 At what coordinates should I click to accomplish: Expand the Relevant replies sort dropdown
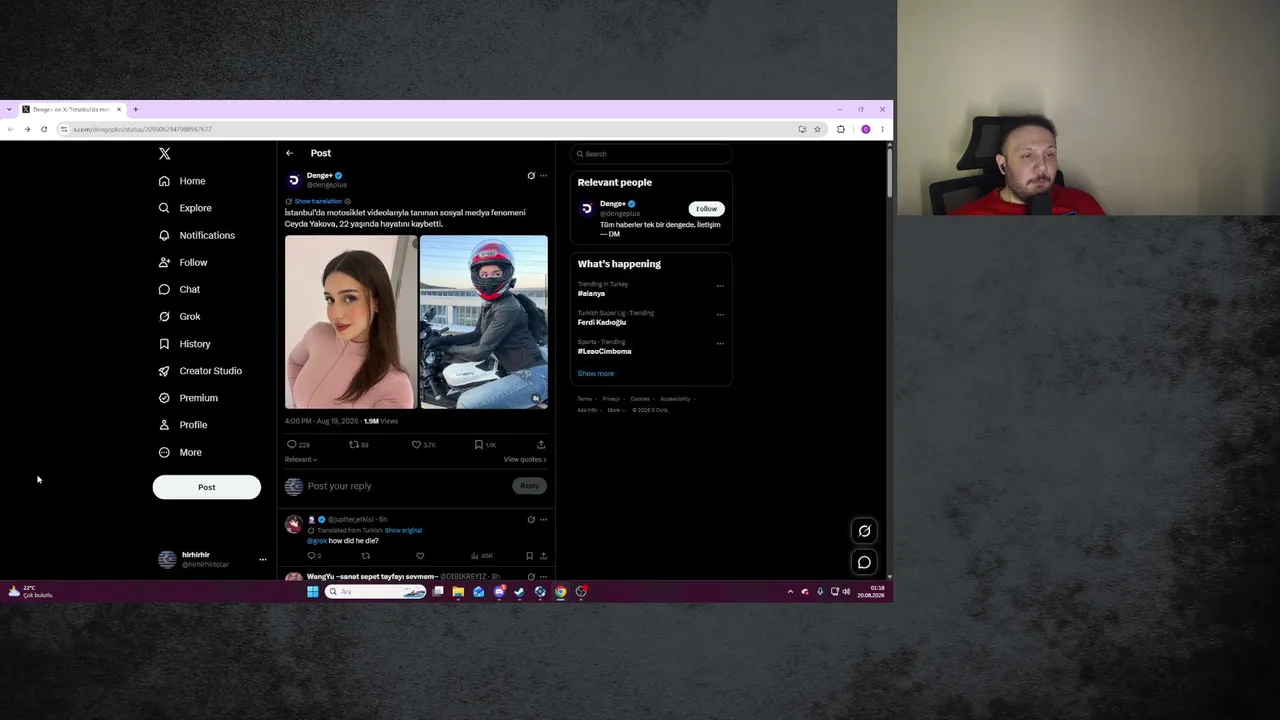click(301, 460)
